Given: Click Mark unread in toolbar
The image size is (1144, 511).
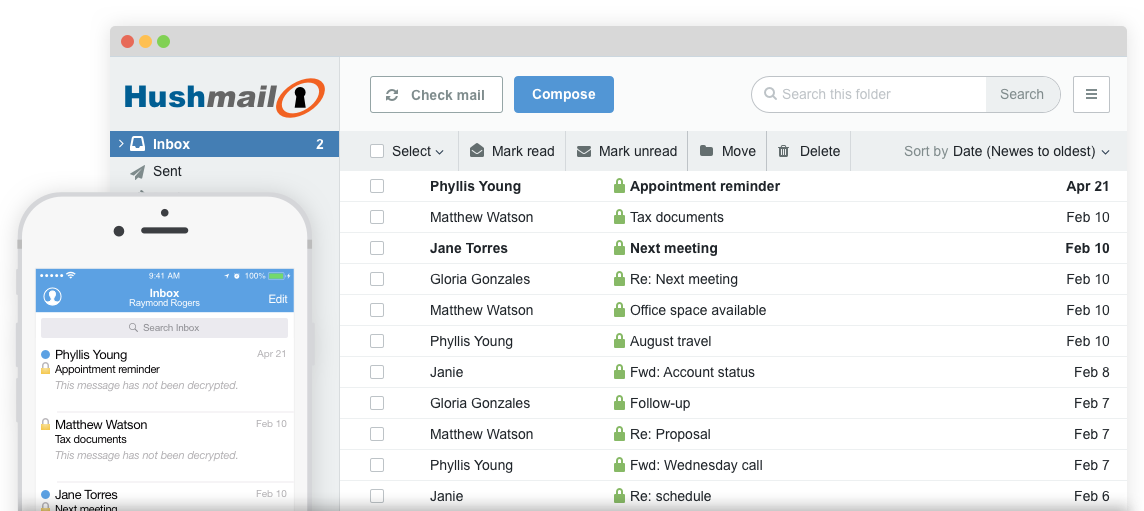Looking at the screenshot, I should click(x=627, y=151).
